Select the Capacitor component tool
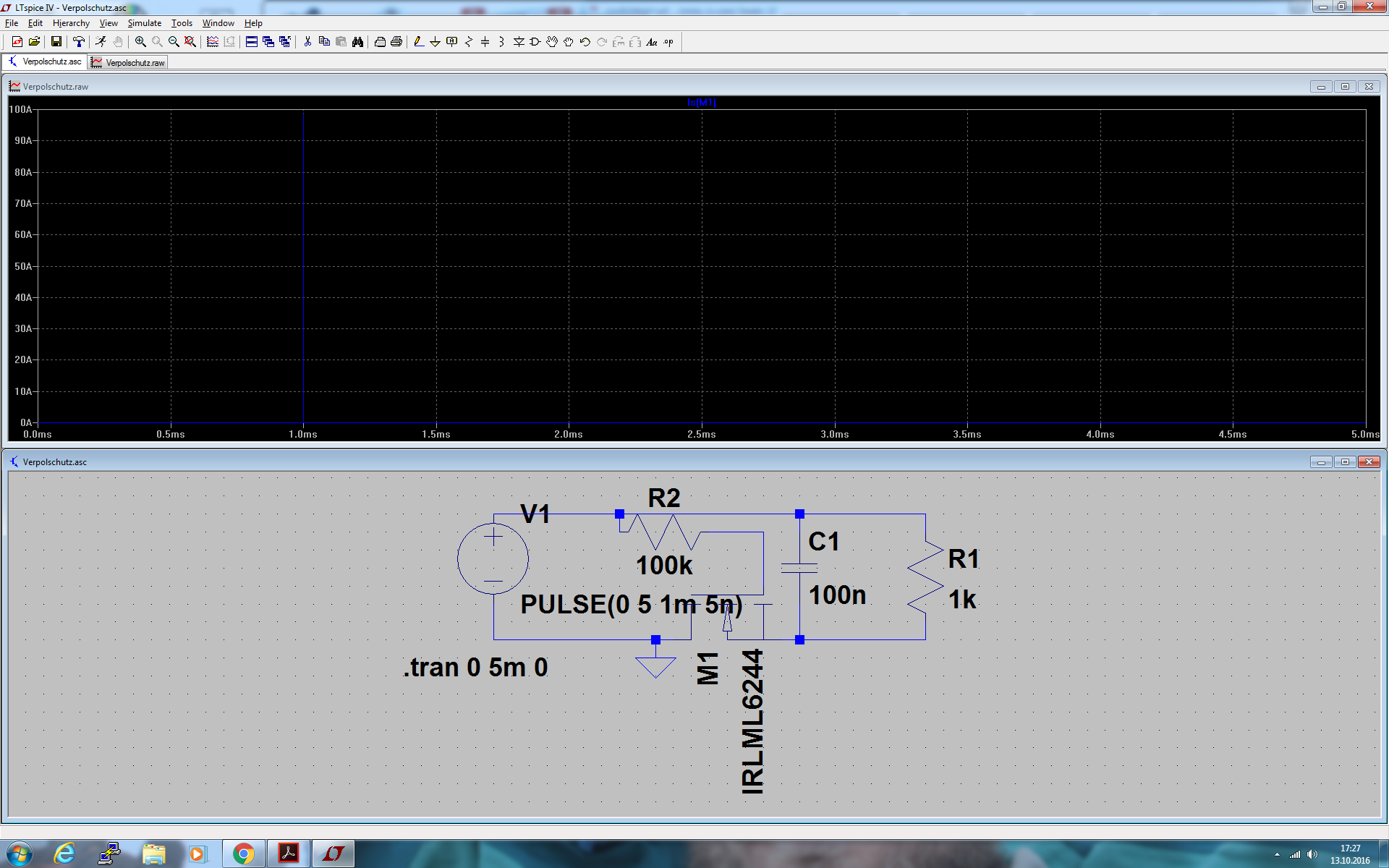Image resolution: width=1389 pixels, height=868 pixels. click(485, 42)
